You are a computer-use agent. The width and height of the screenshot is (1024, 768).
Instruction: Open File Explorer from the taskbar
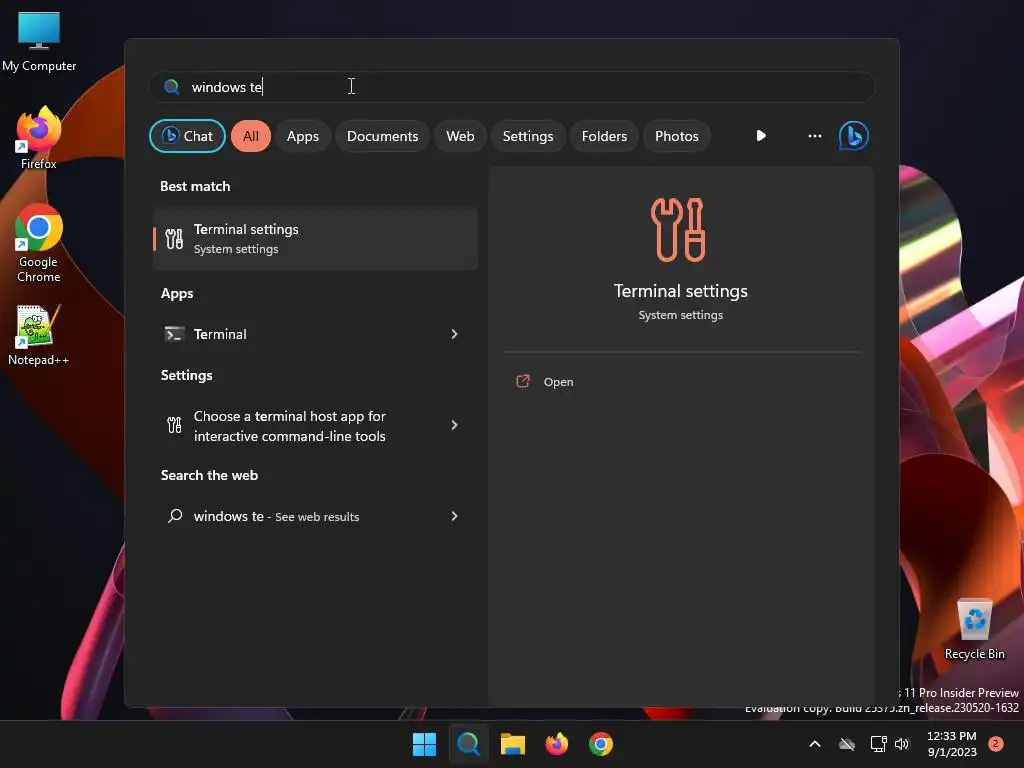click(x=513, y=744)
